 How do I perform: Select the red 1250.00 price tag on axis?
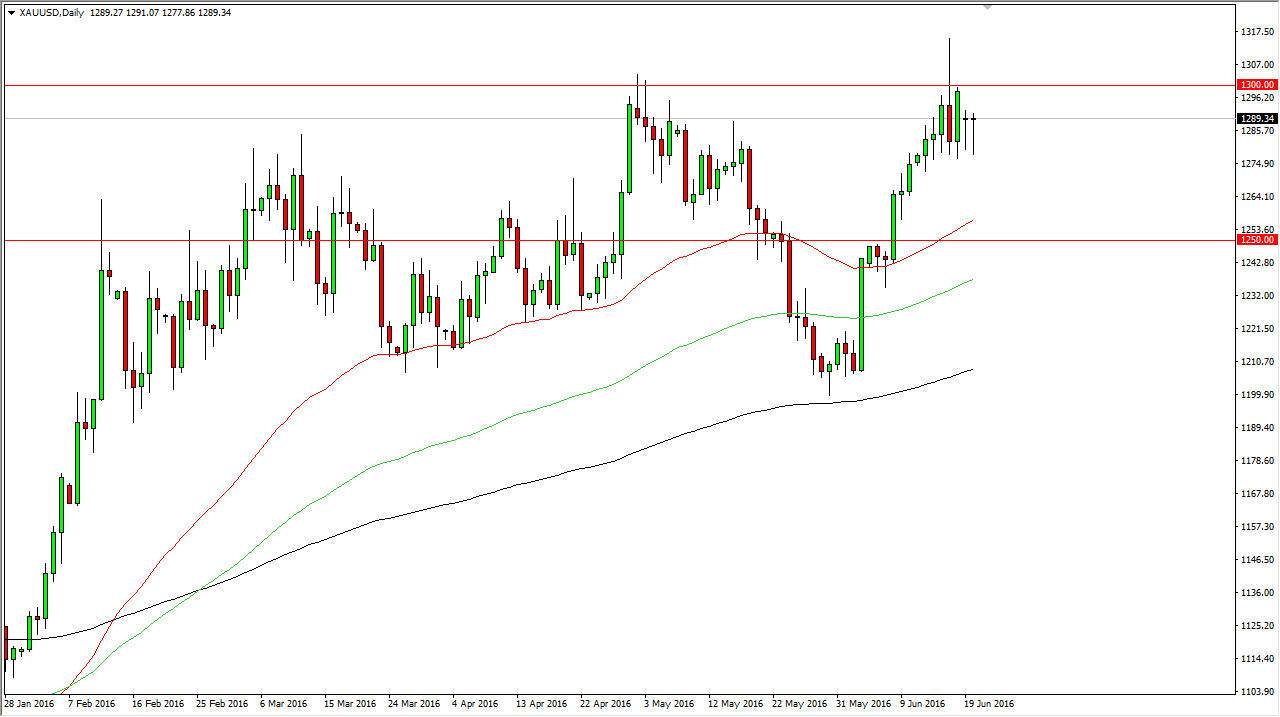point(1257,241)
